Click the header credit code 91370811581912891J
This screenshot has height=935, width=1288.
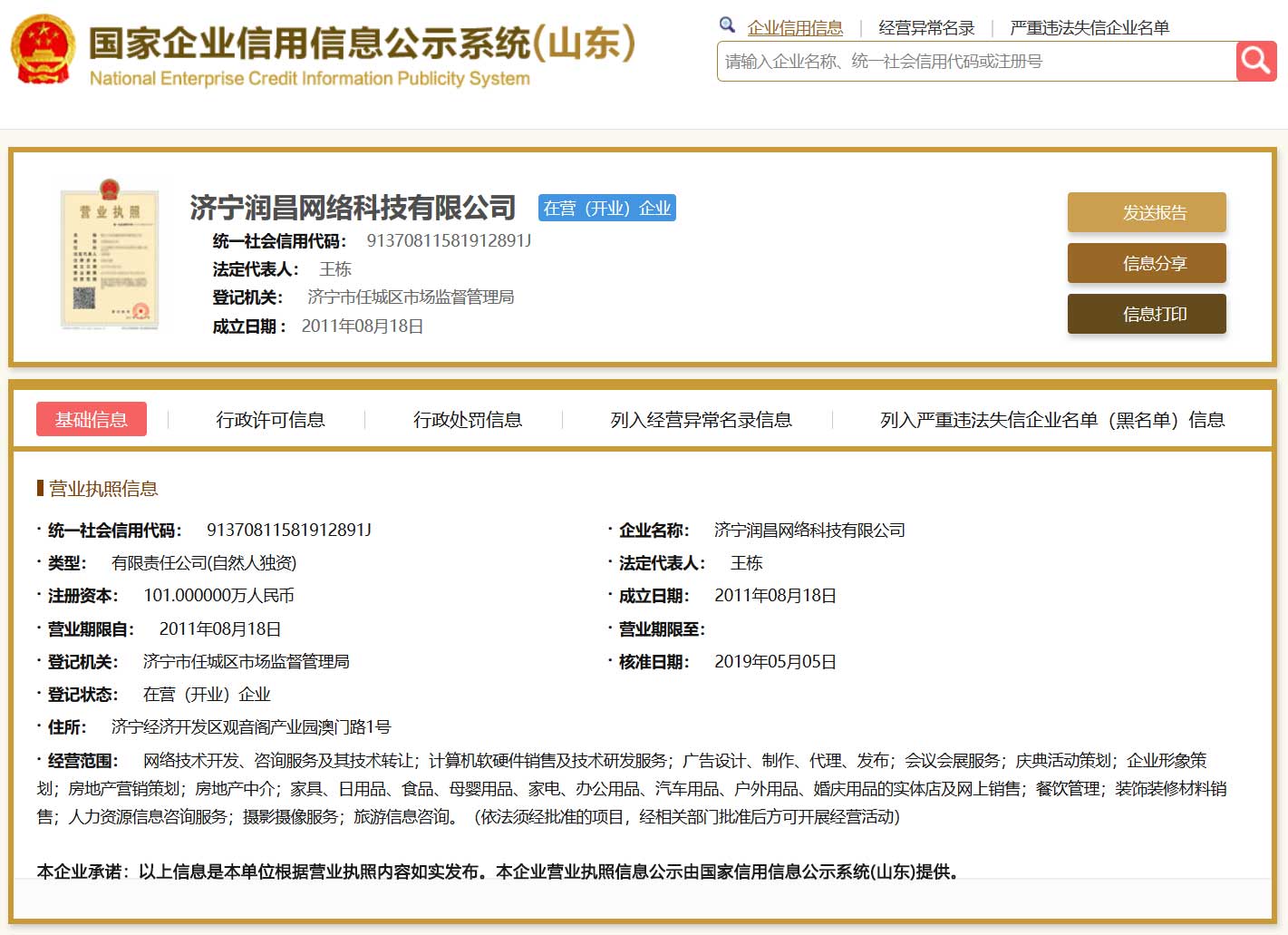click(449, 240)
